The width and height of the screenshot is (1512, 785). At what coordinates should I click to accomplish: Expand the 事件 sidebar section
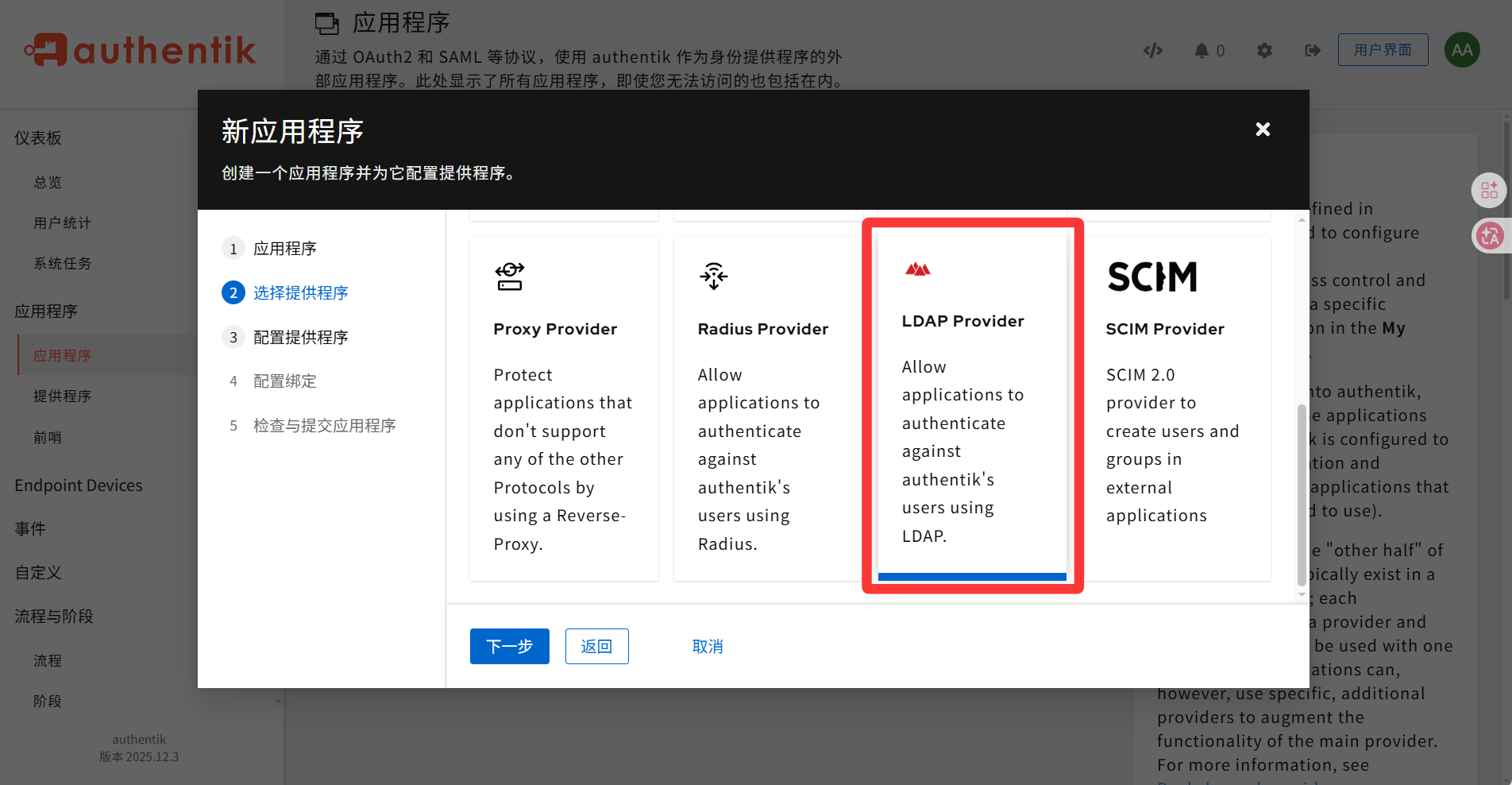point(30,529)
